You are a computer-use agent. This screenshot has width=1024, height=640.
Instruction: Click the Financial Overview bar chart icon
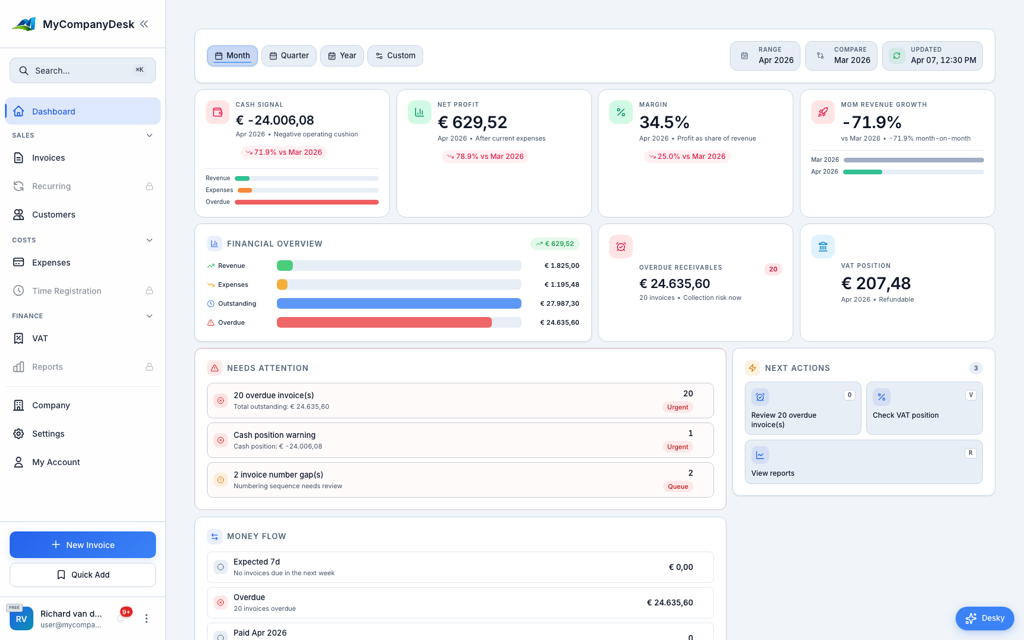click(214, 243)
